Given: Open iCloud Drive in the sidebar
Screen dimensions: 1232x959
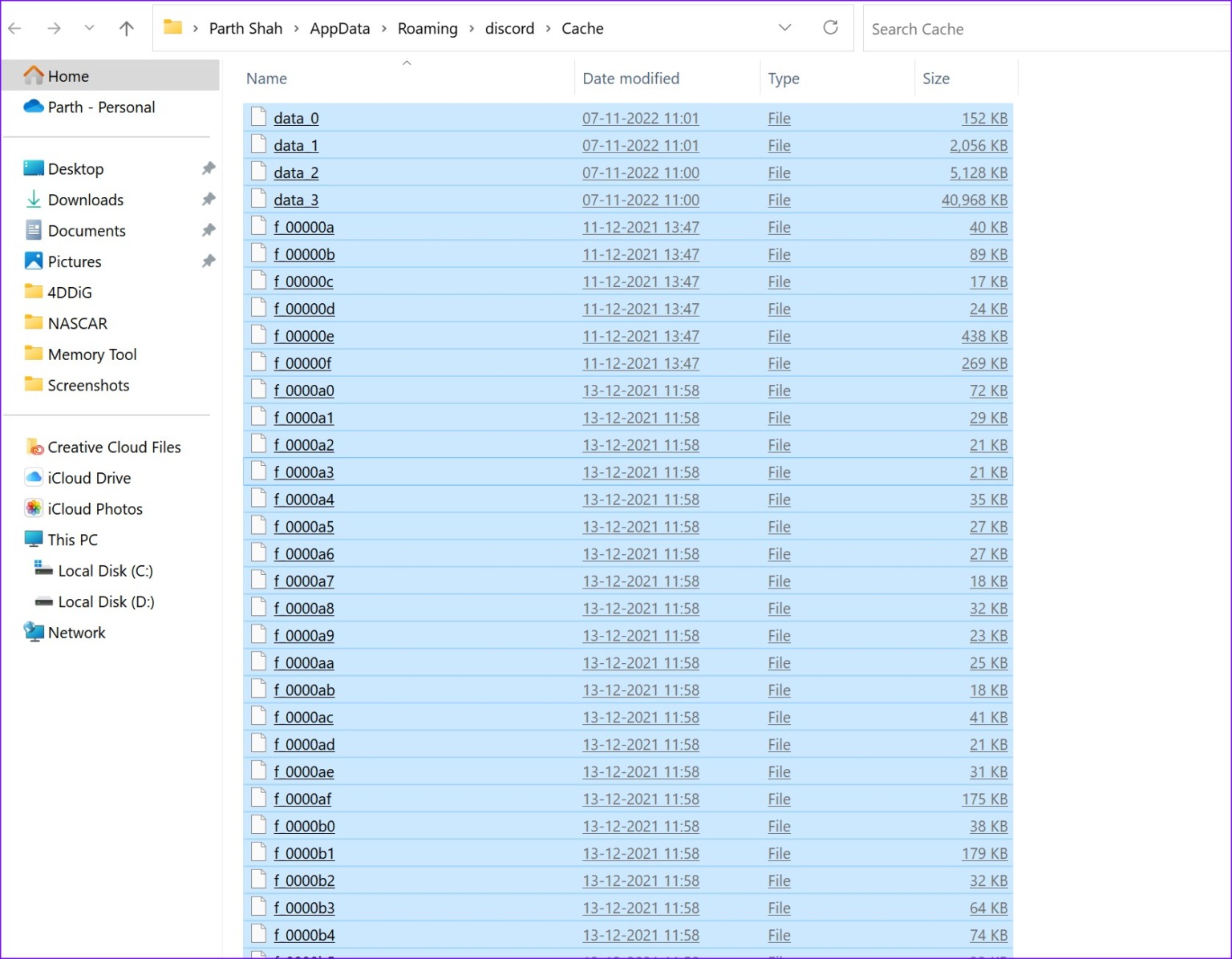Looking at the screenshot, I should [89, 478].
